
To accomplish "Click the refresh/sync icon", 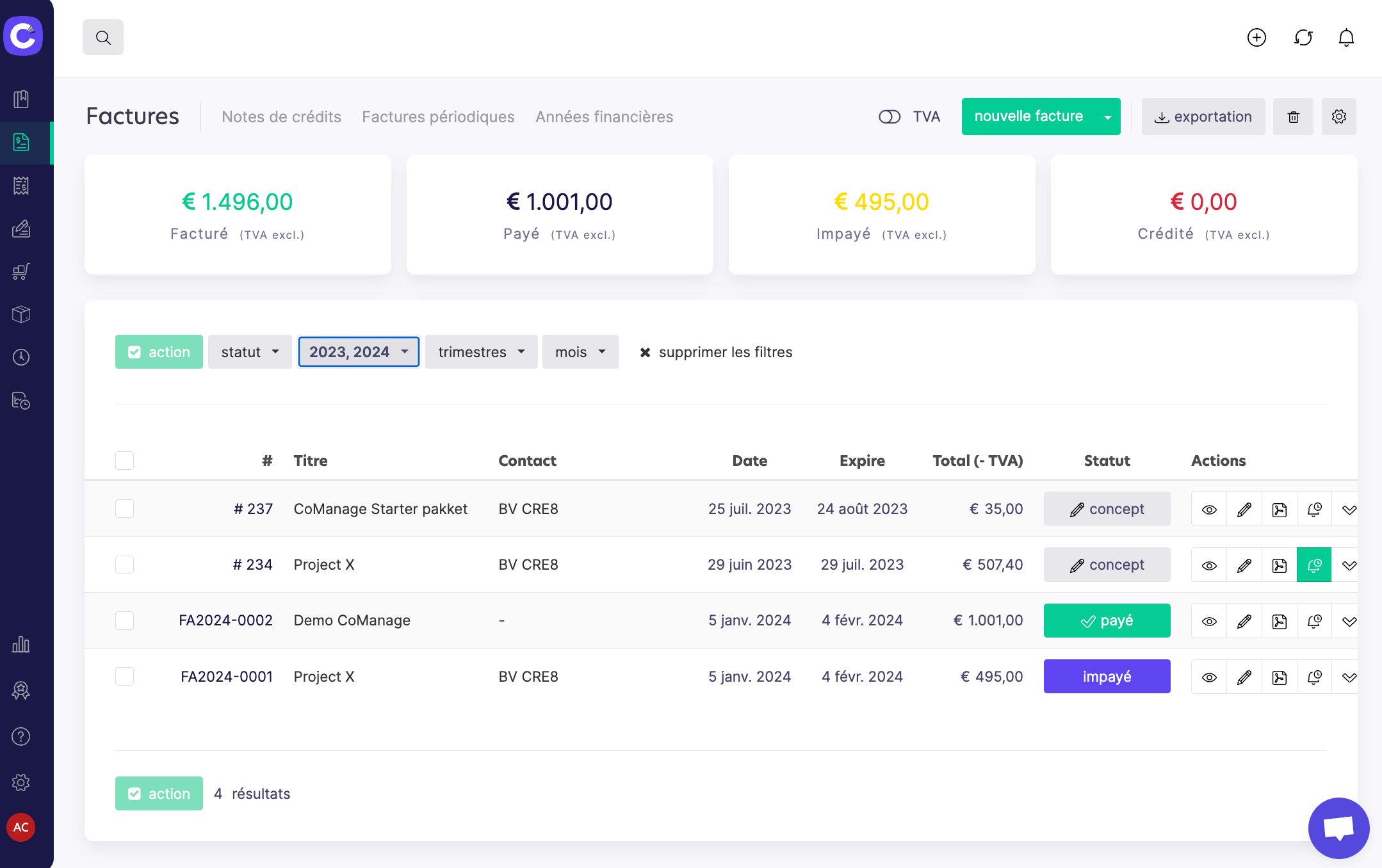I will point(1303,38).
